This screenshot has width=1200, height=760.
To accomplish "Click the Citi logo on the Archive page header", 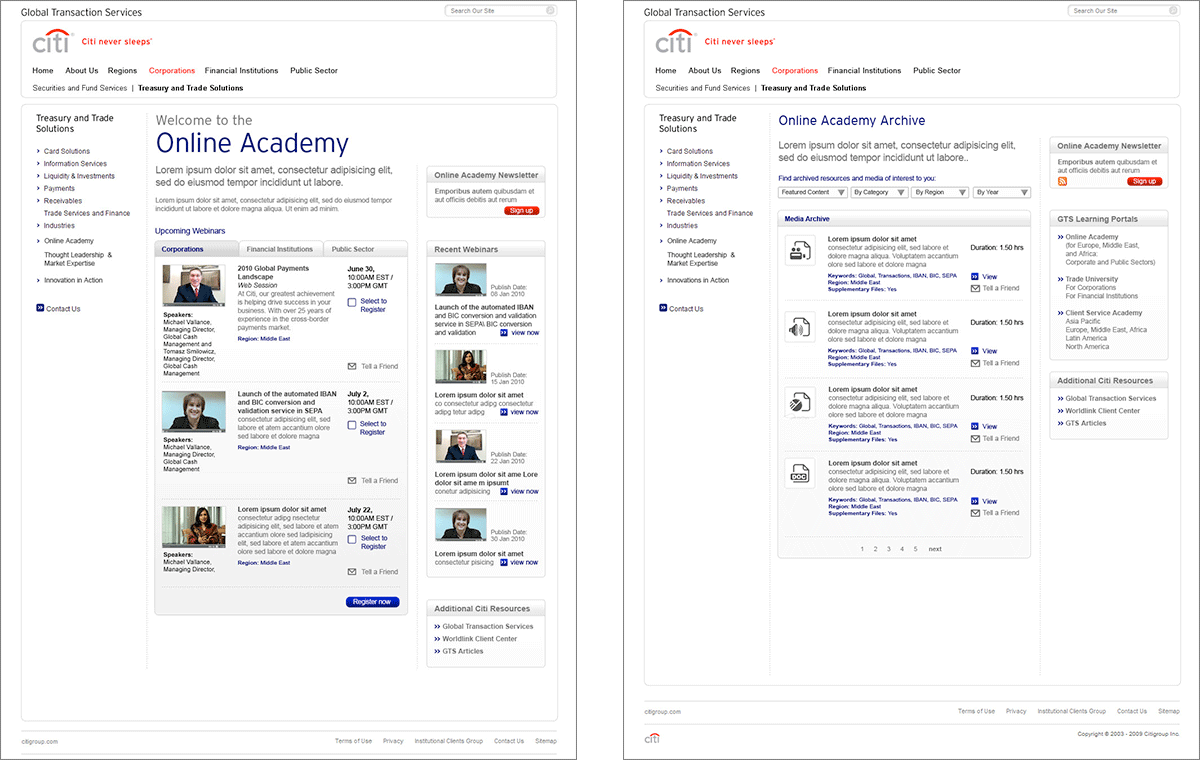I will click(675, 42).
